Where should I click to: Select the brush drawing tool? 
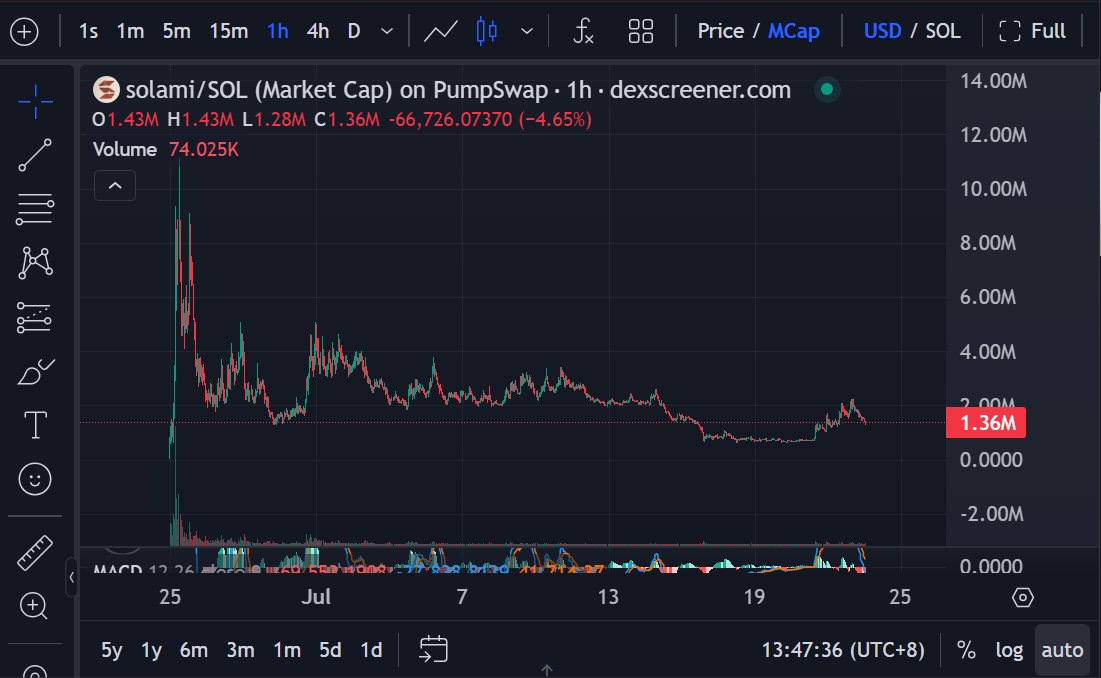[35, 371]
